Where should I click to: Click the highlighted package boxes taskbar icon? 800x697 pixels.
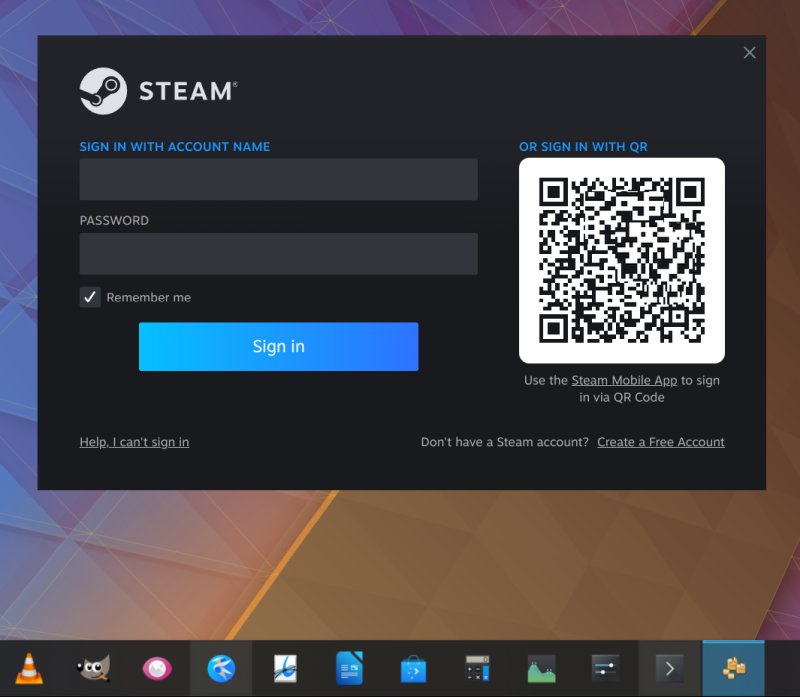click(734, 668)
